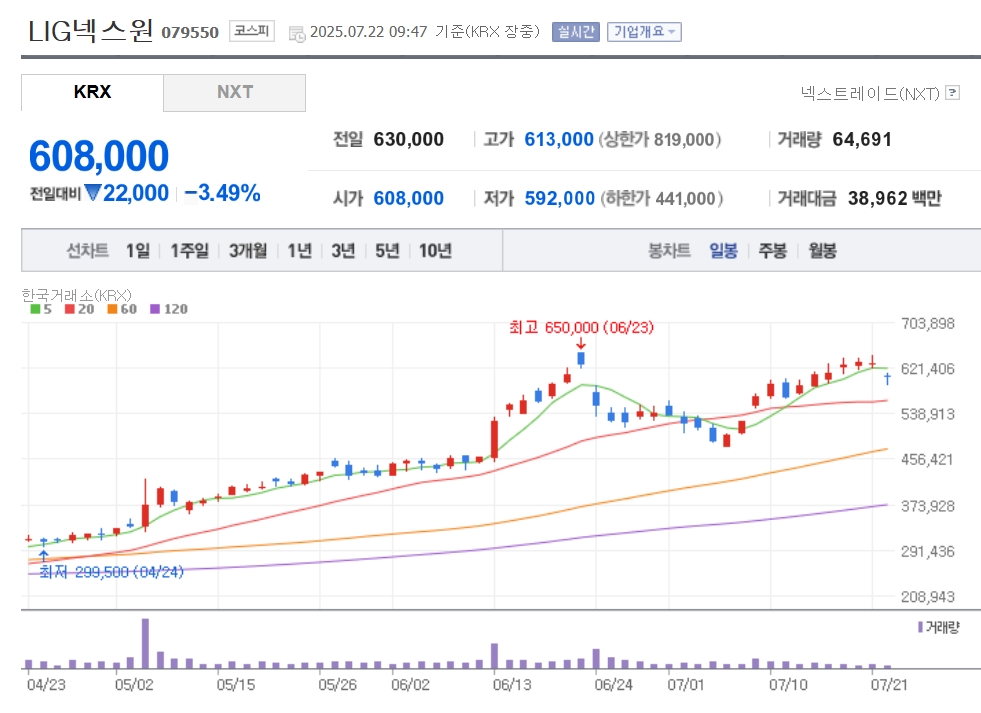Select 일봉 daily candle chart
The width and height of the screenshot is (981, 713).
723,251
